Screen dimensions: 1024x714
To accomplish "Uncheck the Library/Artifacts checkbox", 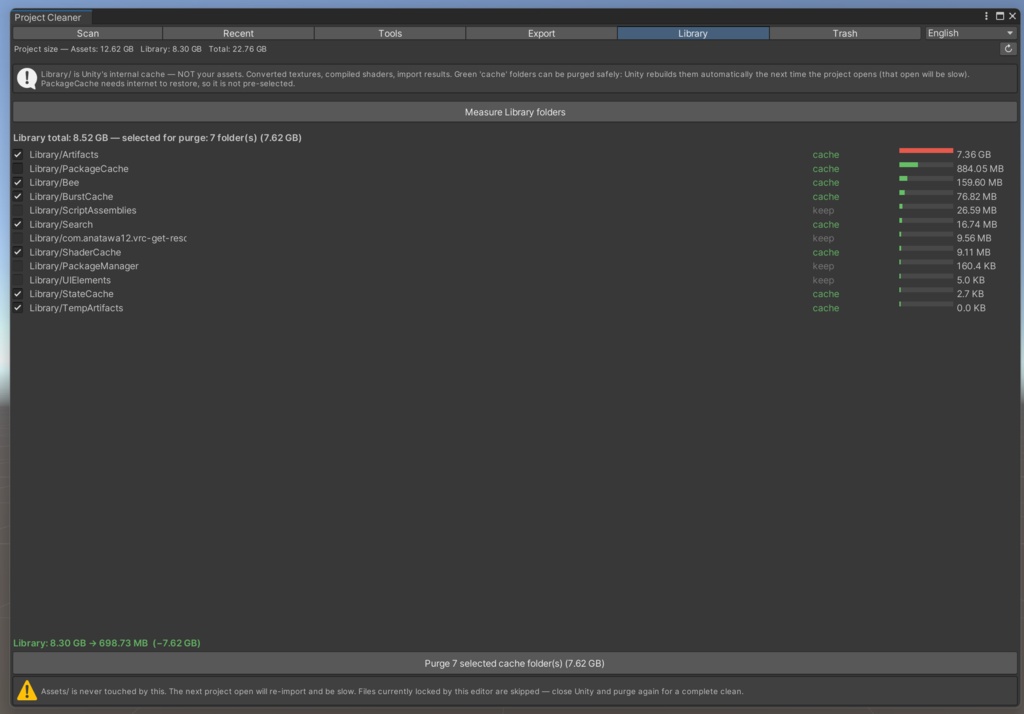I will pyautogui.click(x=18, y=155).
